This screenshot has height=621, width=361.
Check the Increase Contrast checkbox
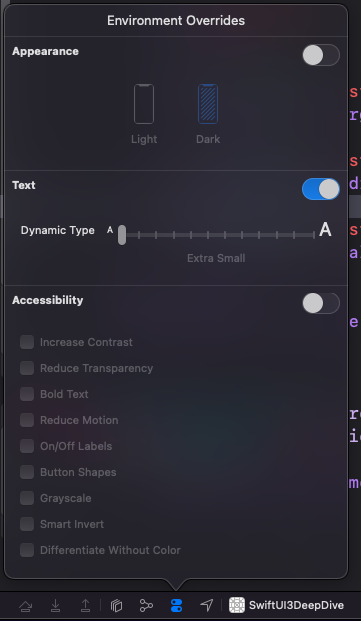27,342
